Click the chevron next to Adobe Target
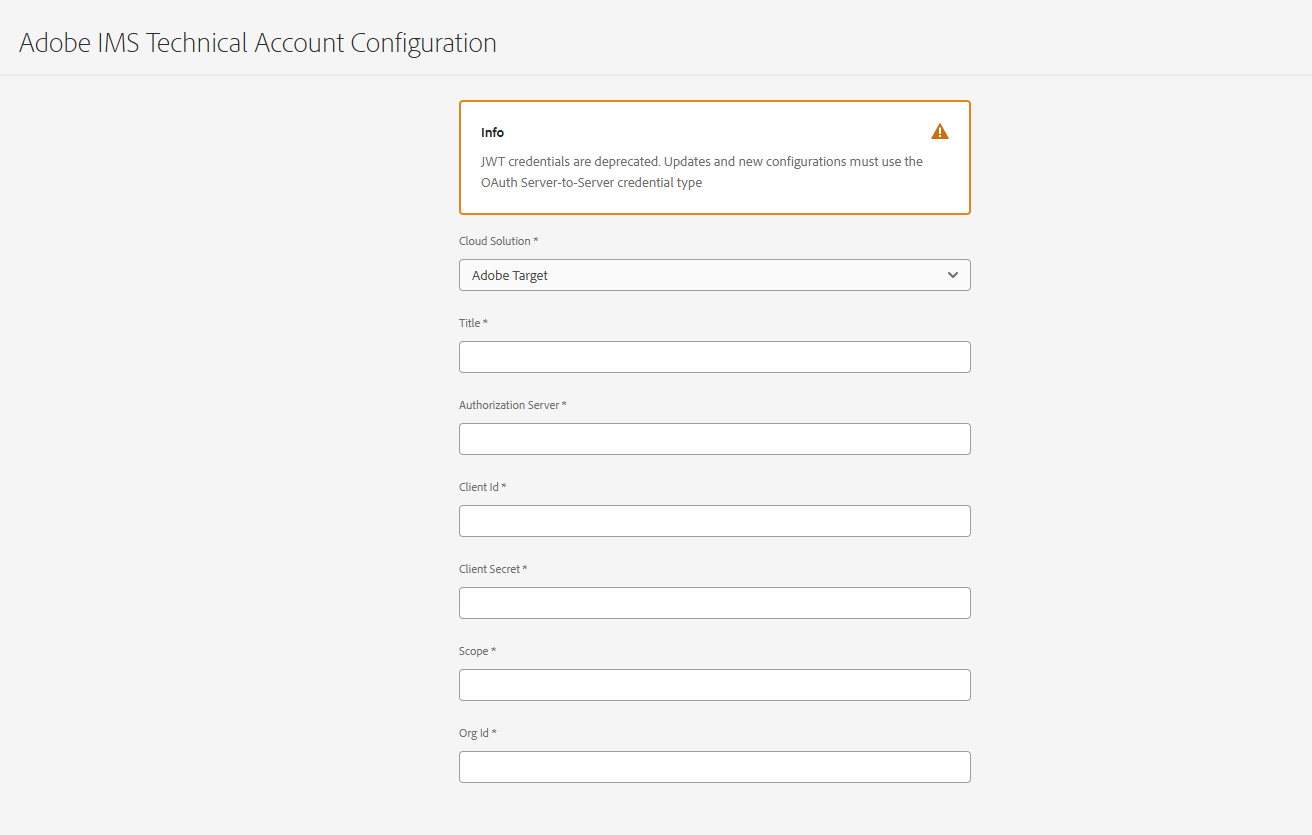 [952, 274]
